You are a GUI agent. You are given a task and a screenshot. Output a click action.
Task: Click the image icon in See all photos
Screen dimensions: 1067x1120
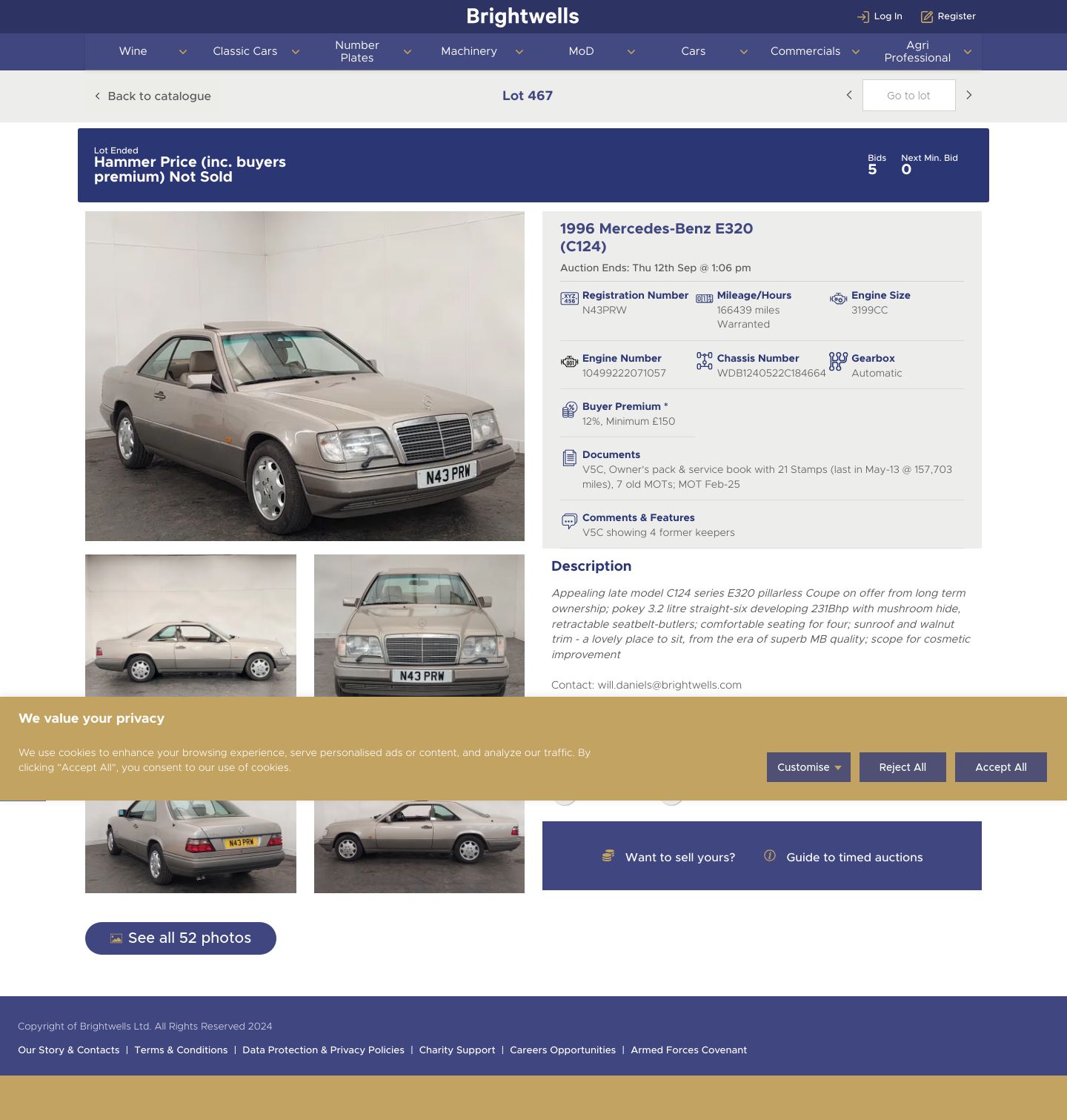click(116, 938)
